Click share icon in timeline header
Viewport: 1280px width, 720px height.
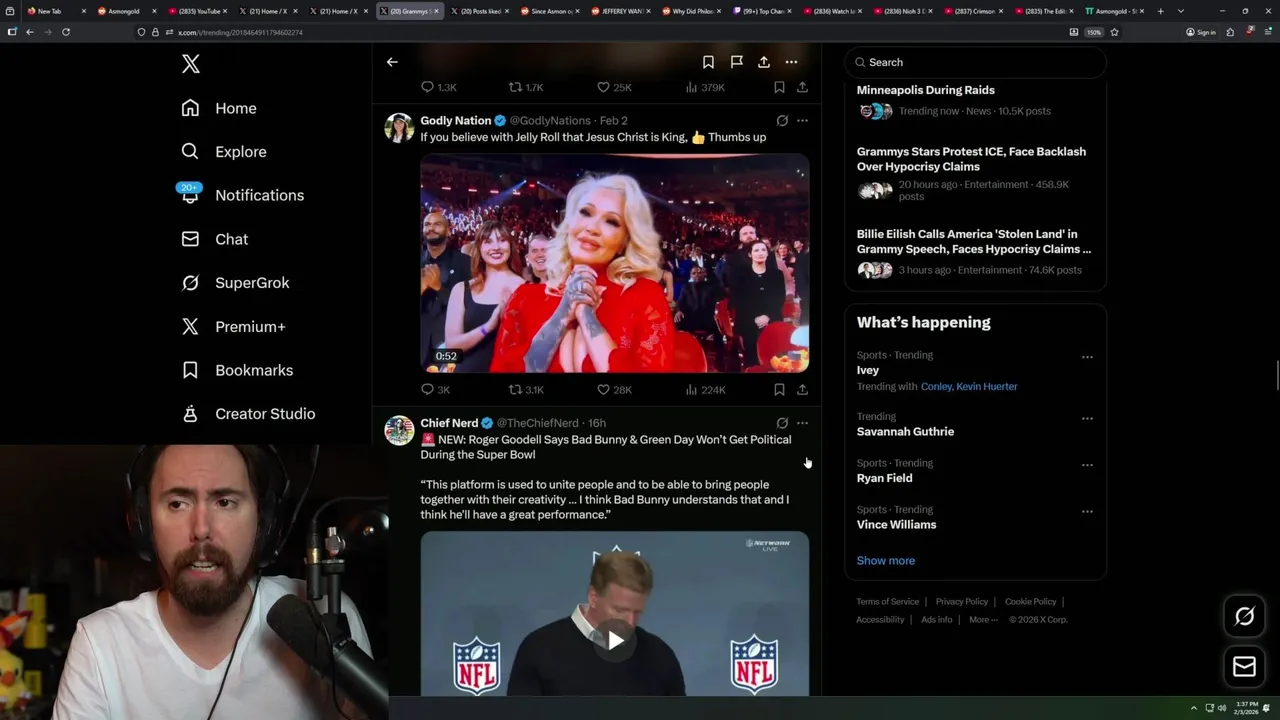click(x=764, y=62)
